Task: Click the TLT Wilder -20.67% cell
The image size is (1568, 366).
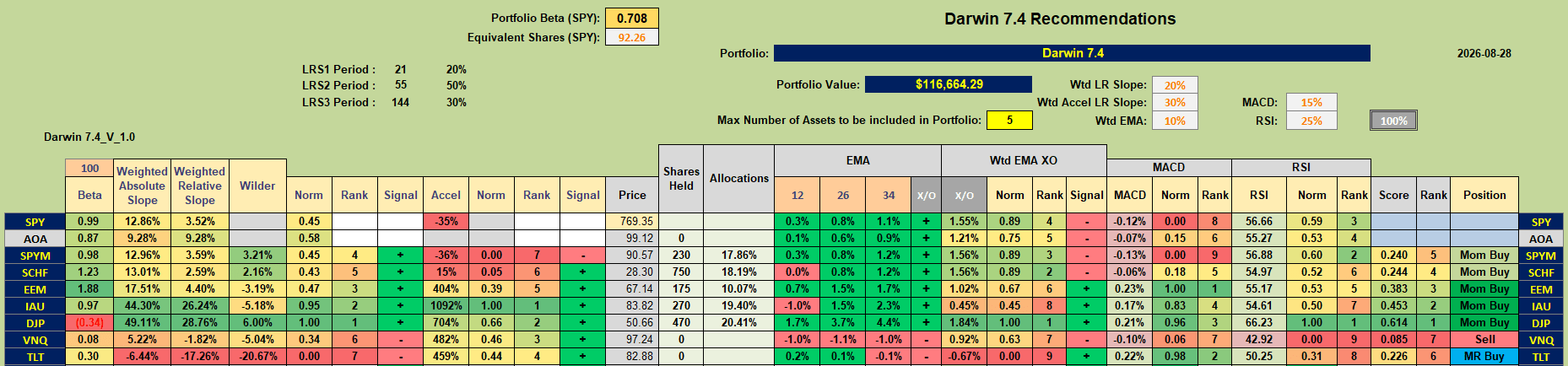Action: pyautogui.click(x=257, y=357)
